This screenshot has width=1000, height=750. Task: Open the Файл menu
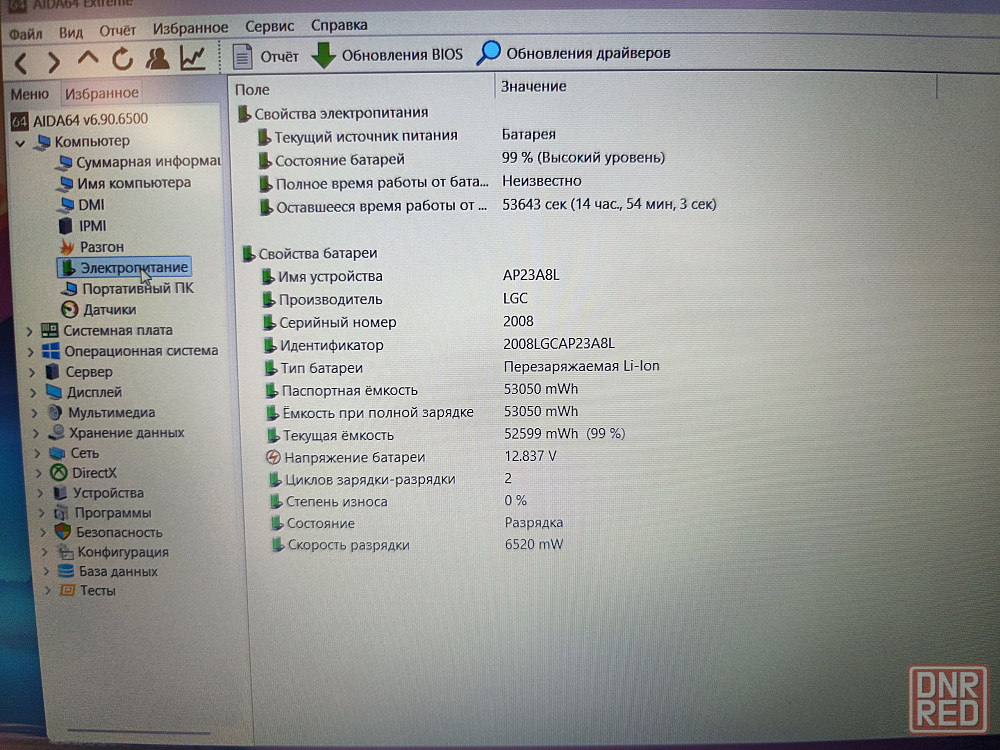[25, 32]
